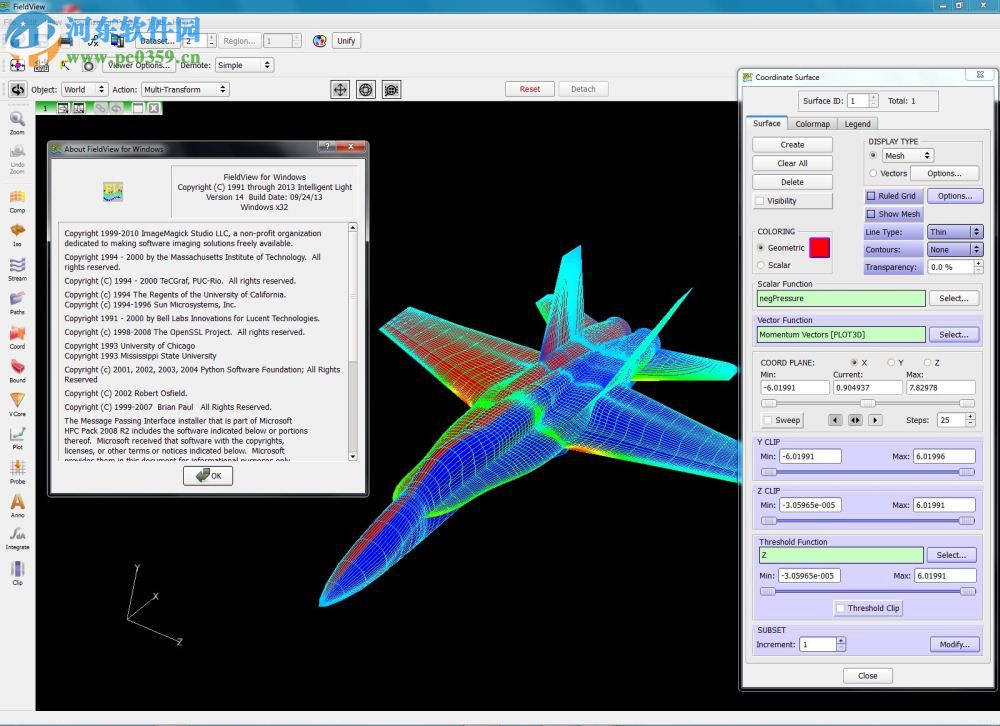Viewport: 1000px width, 726px height.
Task: Click the red Geometric color swatch
Action: pyautogui.click(x=820, y=248)
